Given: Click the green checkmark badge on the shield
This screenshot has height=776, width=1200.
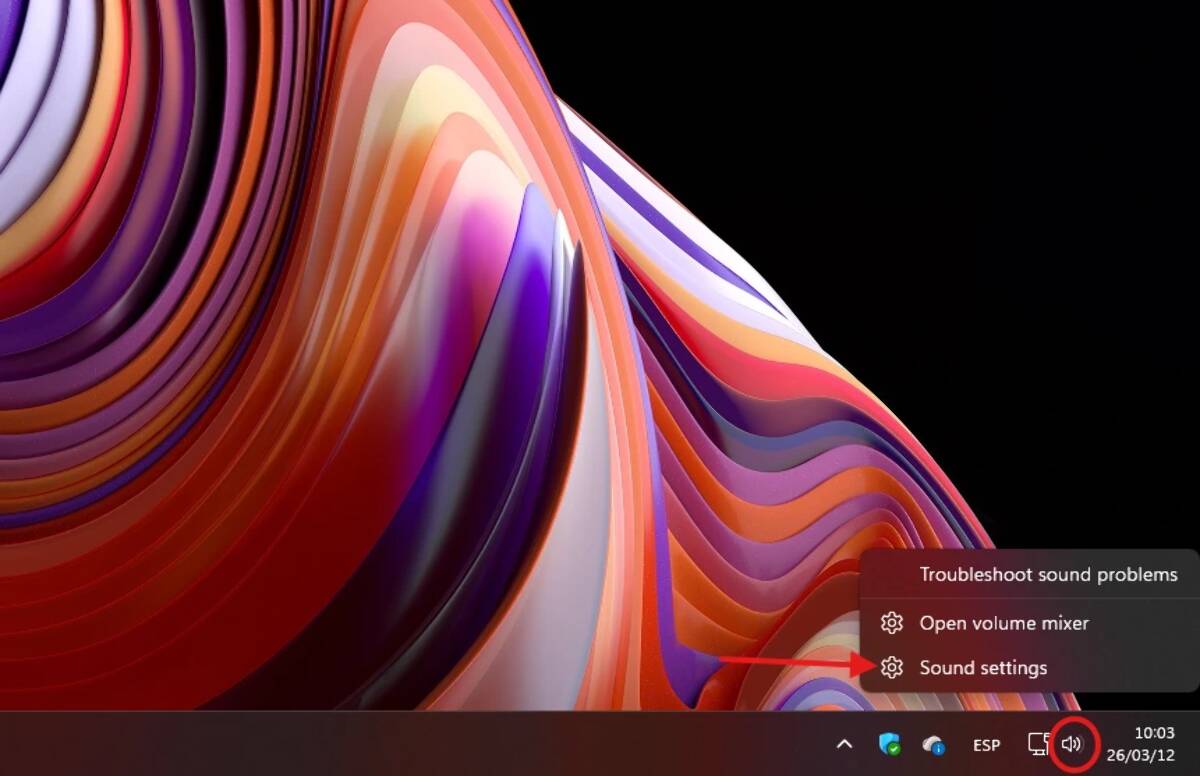Looking at the screenshot, I should pos(894,749).
